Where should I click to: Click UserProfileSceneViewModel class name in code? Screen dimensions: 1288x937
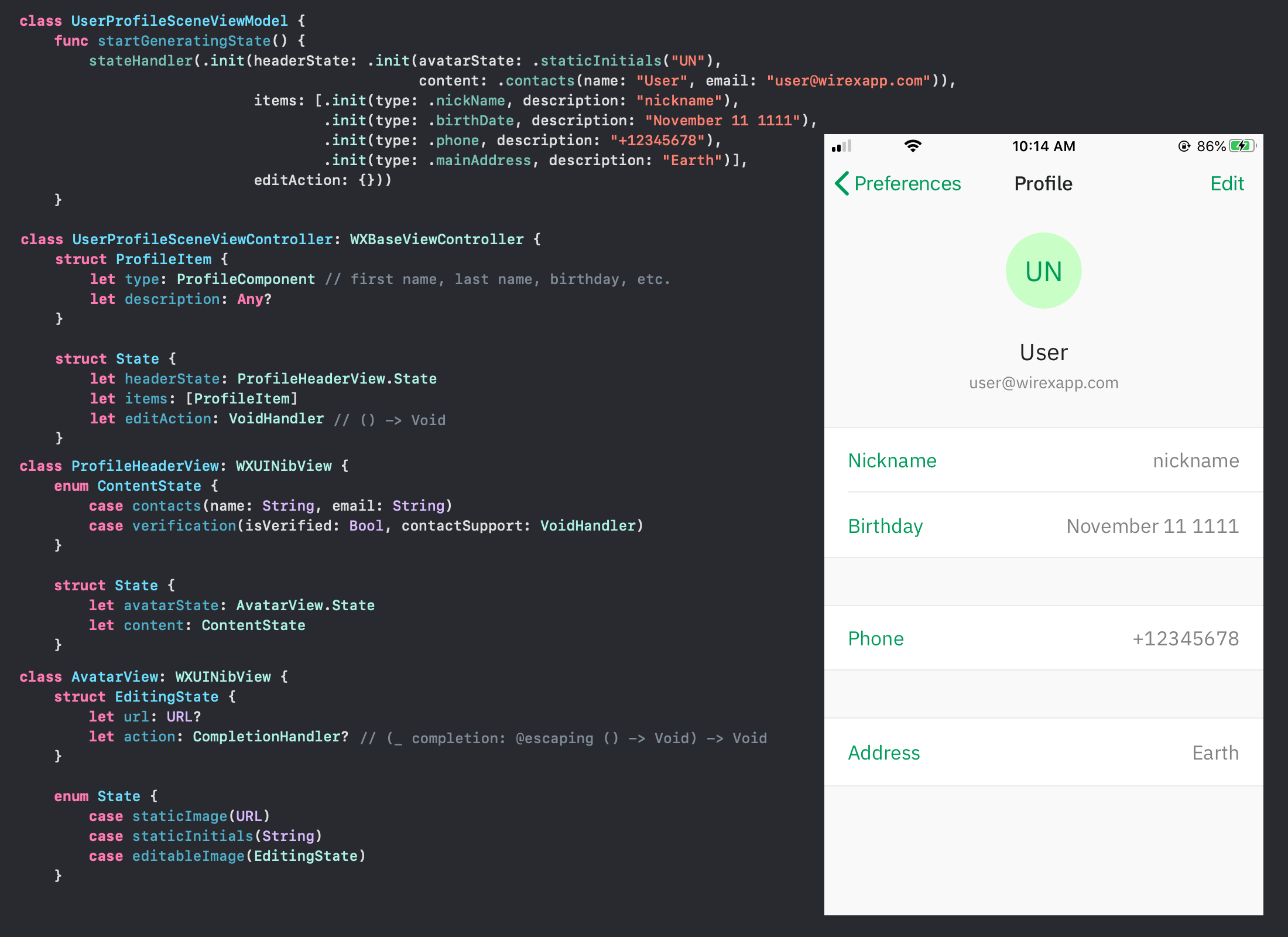(x=179, y=21)
